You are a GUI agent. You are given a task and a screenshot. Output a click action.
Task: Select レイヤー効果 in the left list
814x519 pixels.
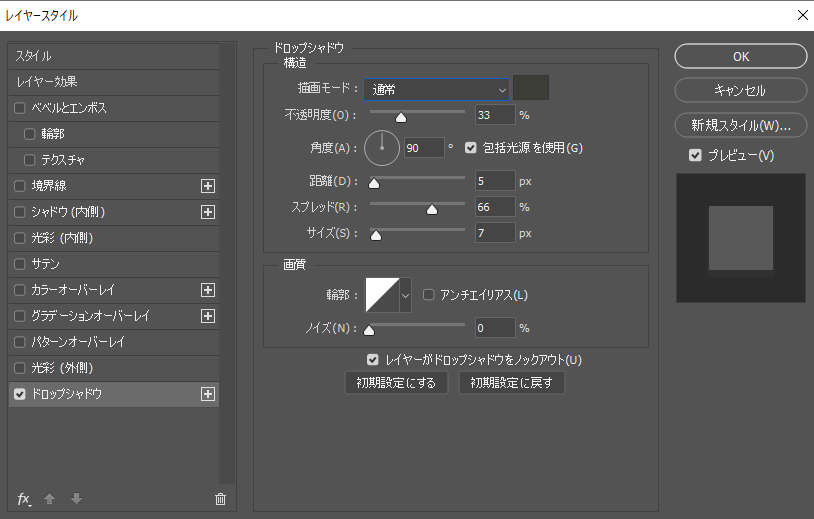click(x=114, y=82)
